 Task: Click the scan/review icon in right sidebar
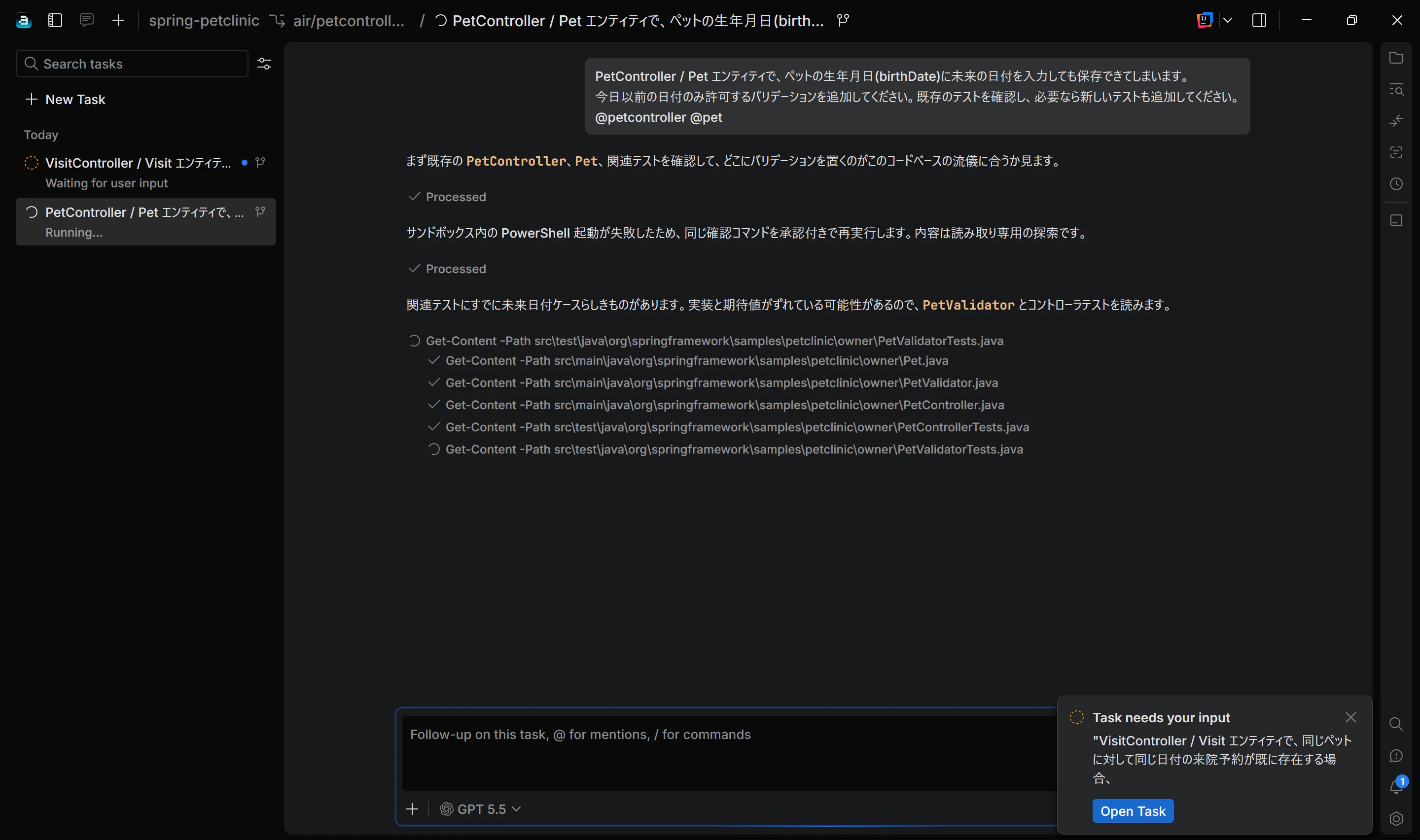pyautogui.click(x=1396, y=152)
